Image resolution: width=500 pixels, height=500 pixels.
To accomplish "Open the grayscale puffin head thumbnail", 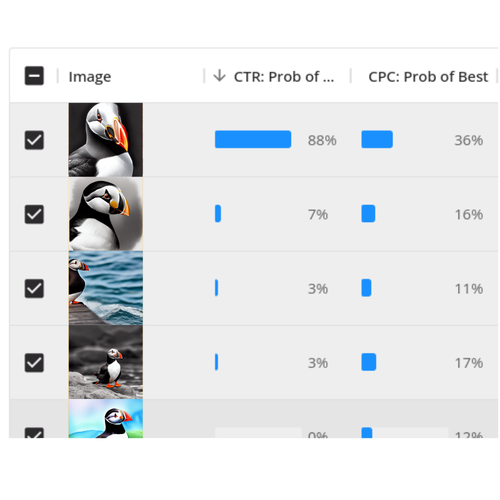I will coord(106,214).
